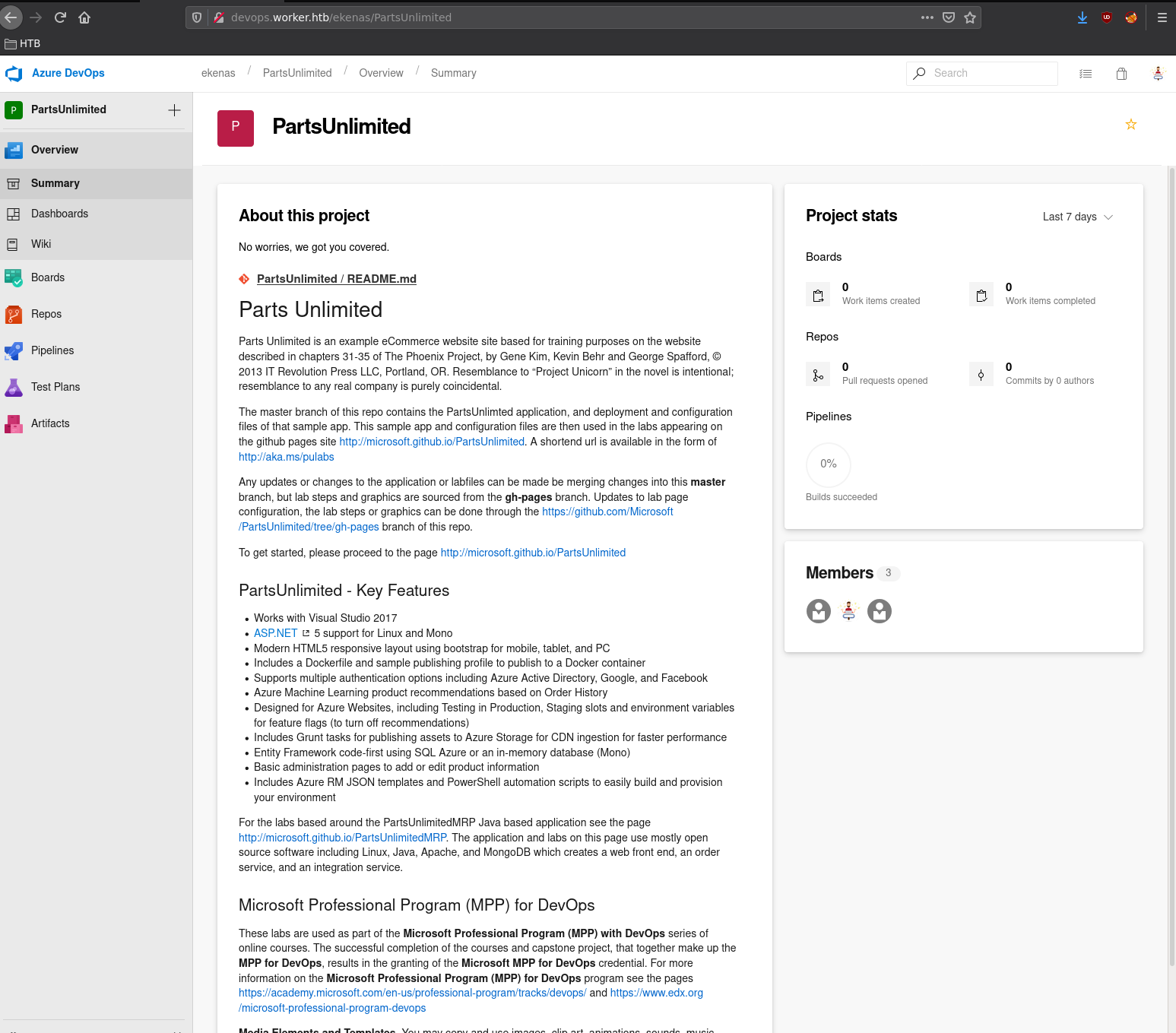The width and height of the screenshot is (1176, 1033).
Task: Open the uBlock Origin extension icon
Action: pyautogui.click(x=1107, y=17)
